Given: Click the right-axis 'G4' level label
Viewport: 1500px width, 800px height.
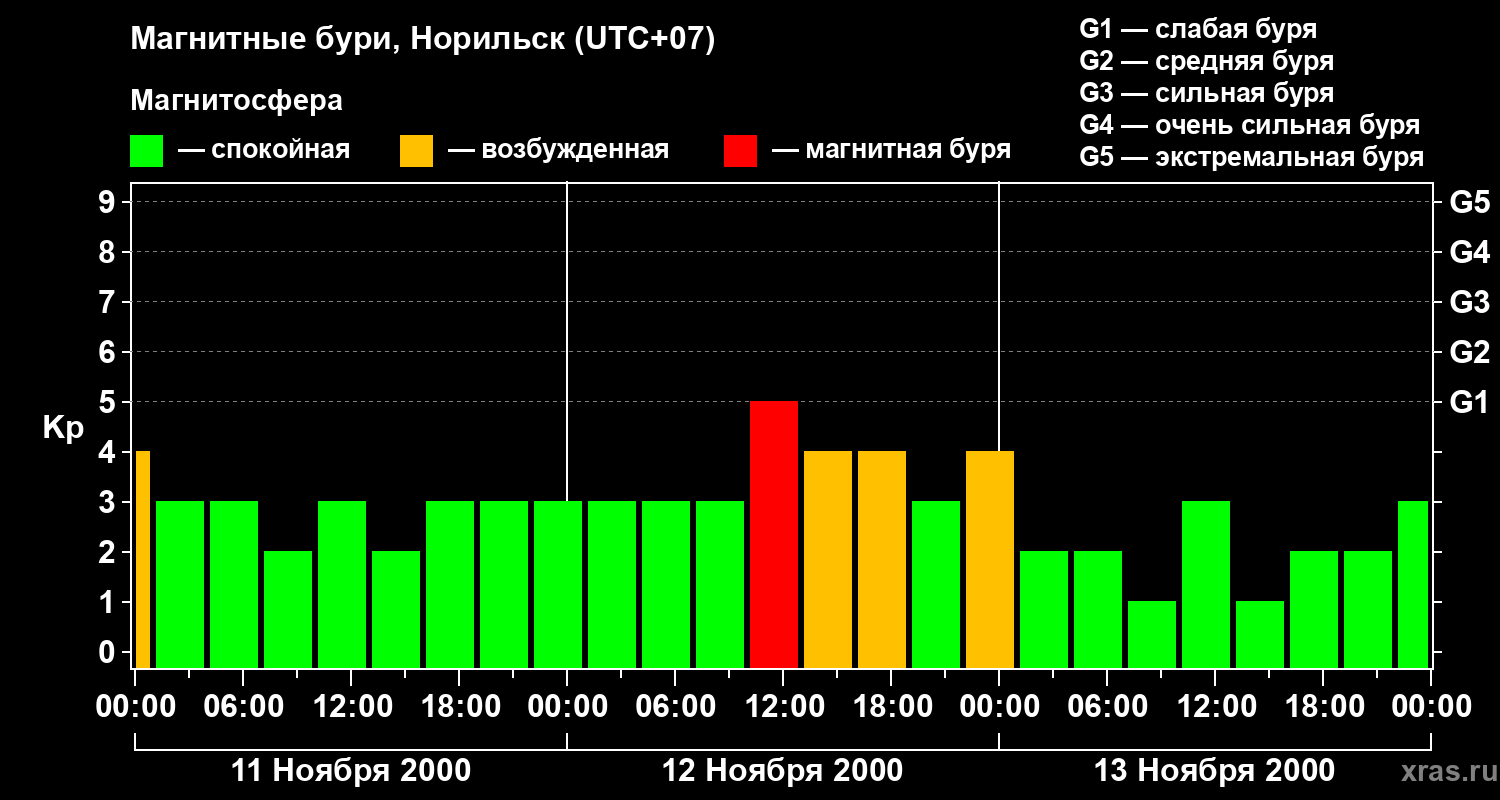Looking at the screenshot, I should point(1469,253).
